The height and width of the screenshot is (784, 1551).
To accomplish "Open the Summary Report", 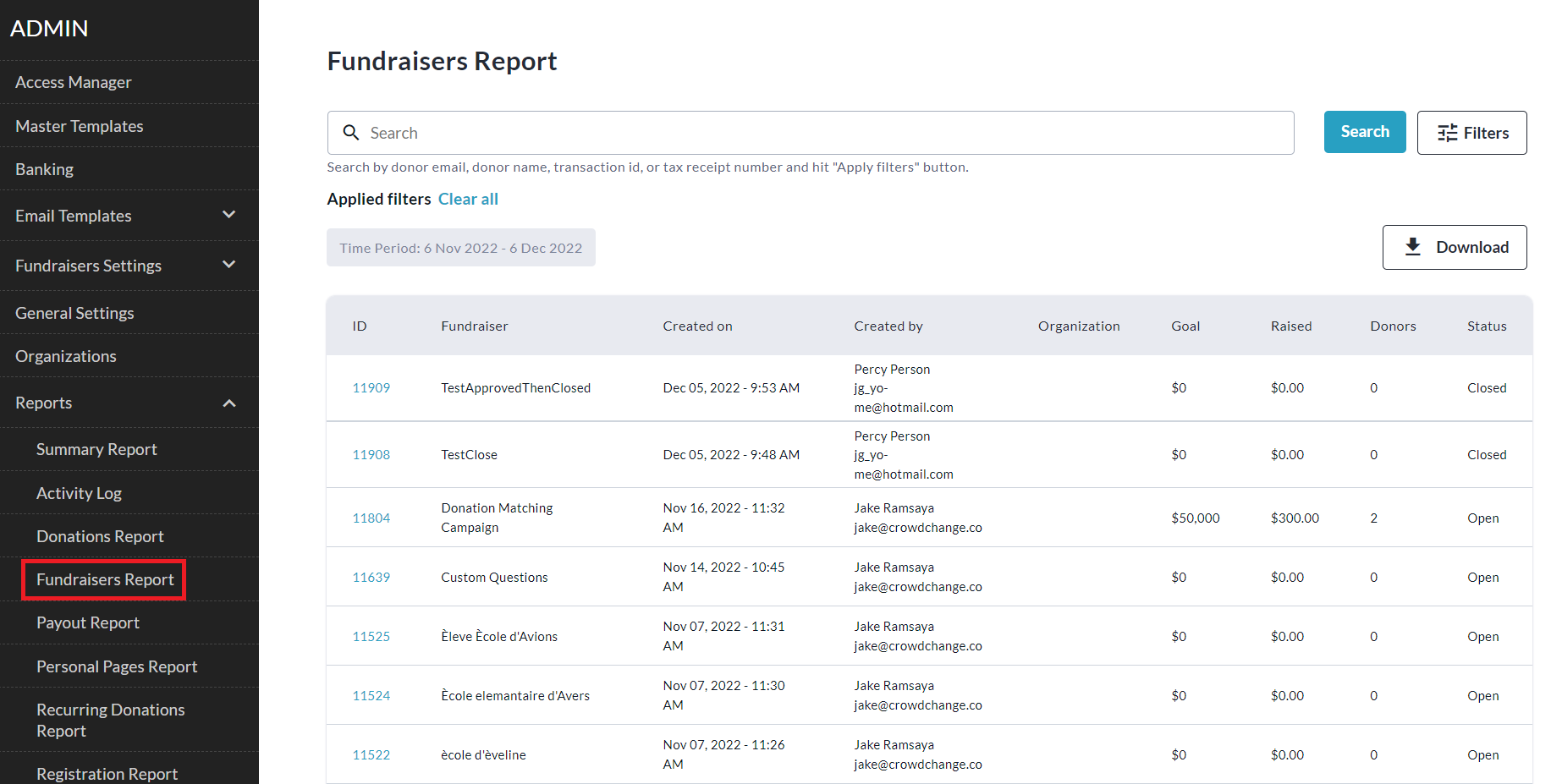I will pos(96,449).
